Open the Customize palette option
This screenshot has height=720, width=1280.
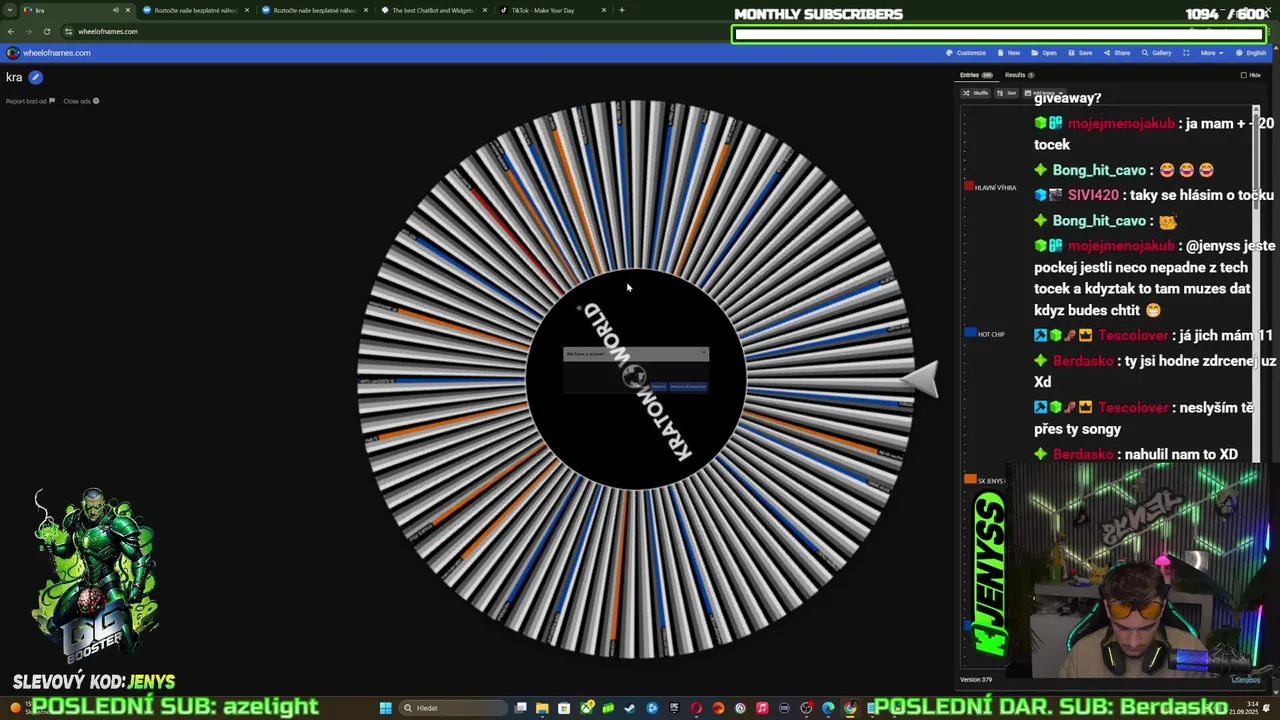tap(965, 53)
